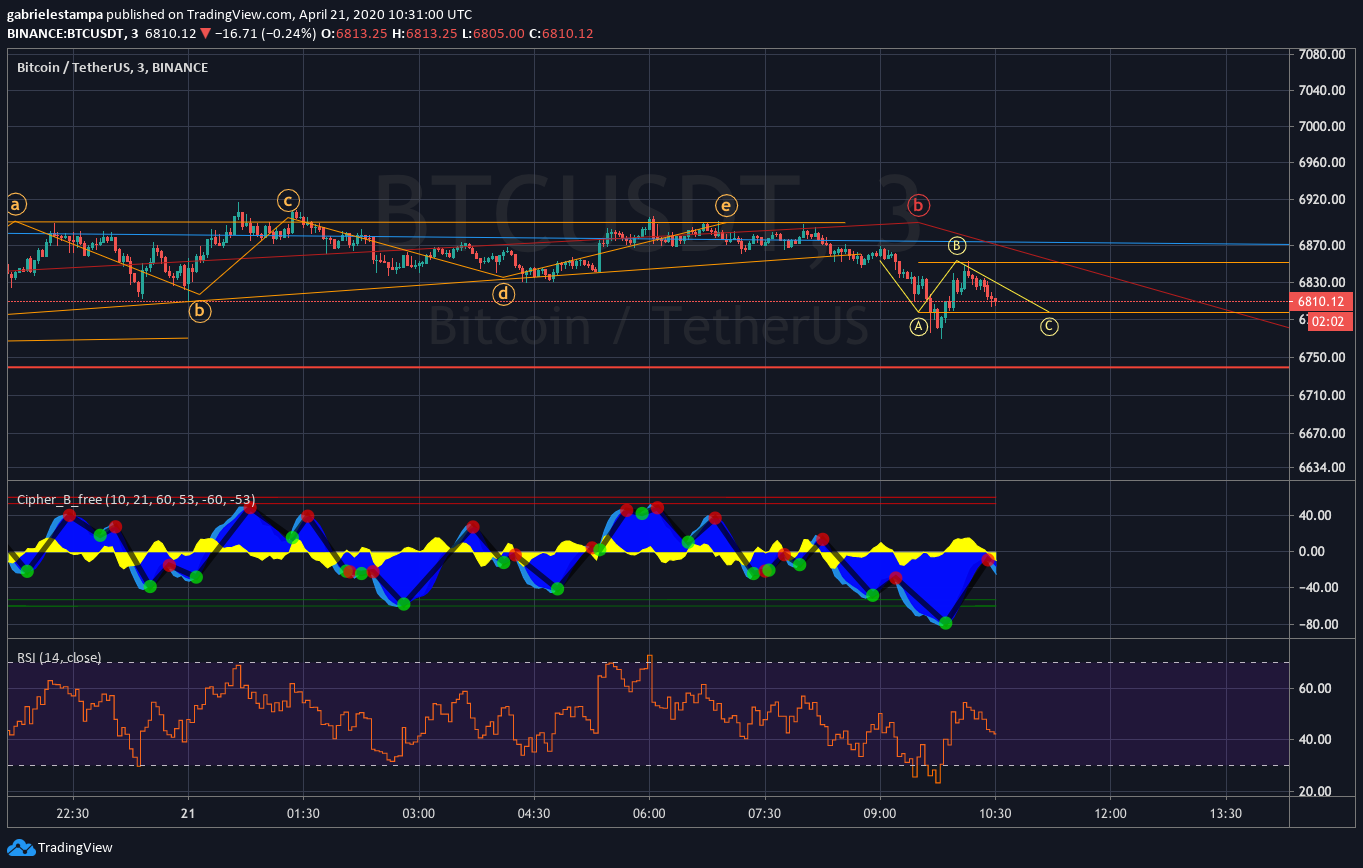
Task: Click the RSI (14, close) indicator legend
Action: 59,657
